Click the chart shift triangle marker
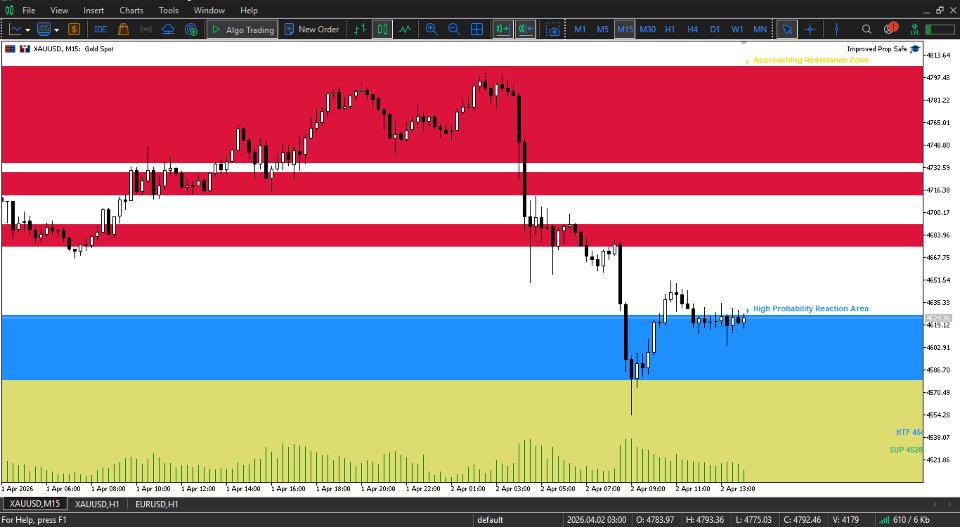The image size is (960, 527). [744, 43]
